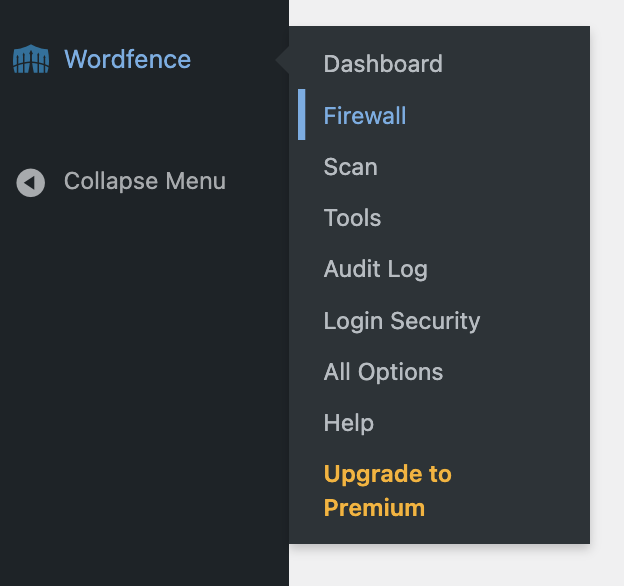Open the Help submenu item

[348, 423]
